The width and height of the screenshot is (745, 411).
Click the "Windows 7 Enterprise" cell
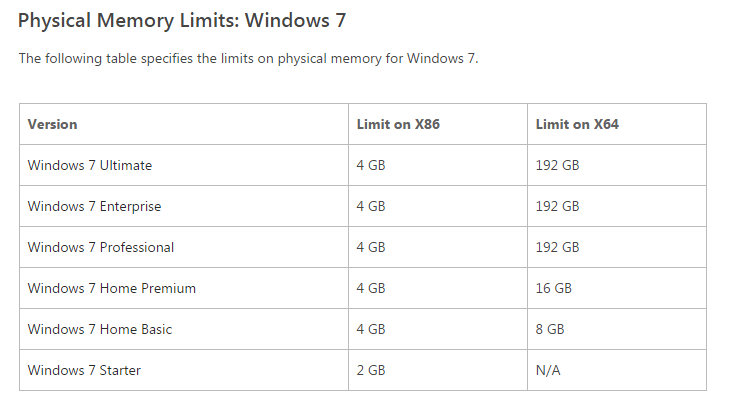[94, 206]
